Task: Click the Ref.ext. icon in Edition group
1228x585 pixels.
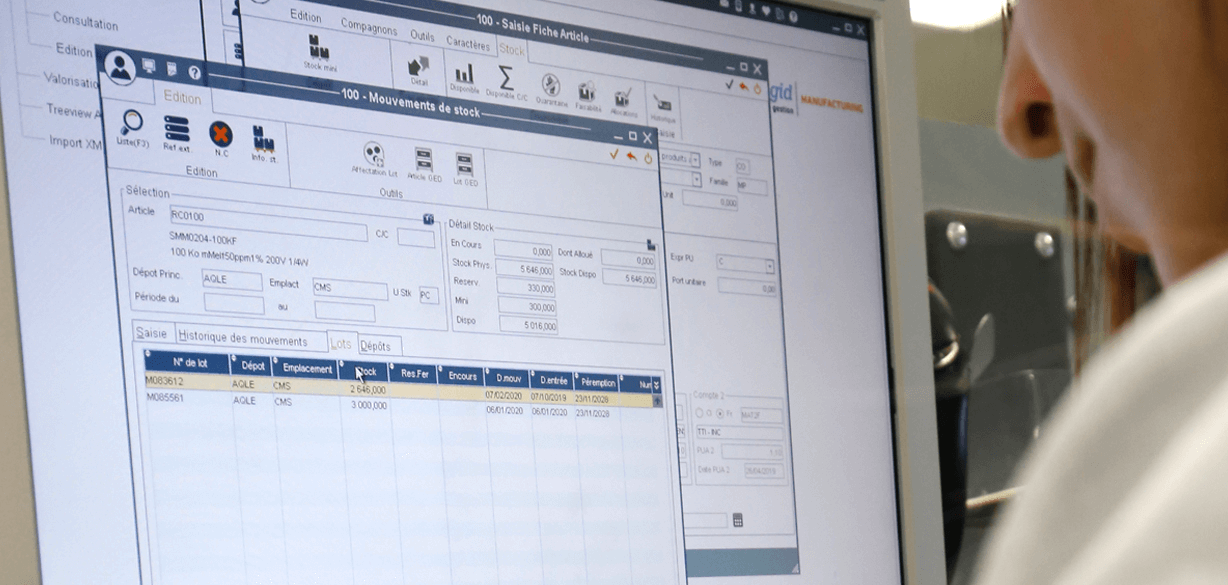Action: click(x=177, y=135)
